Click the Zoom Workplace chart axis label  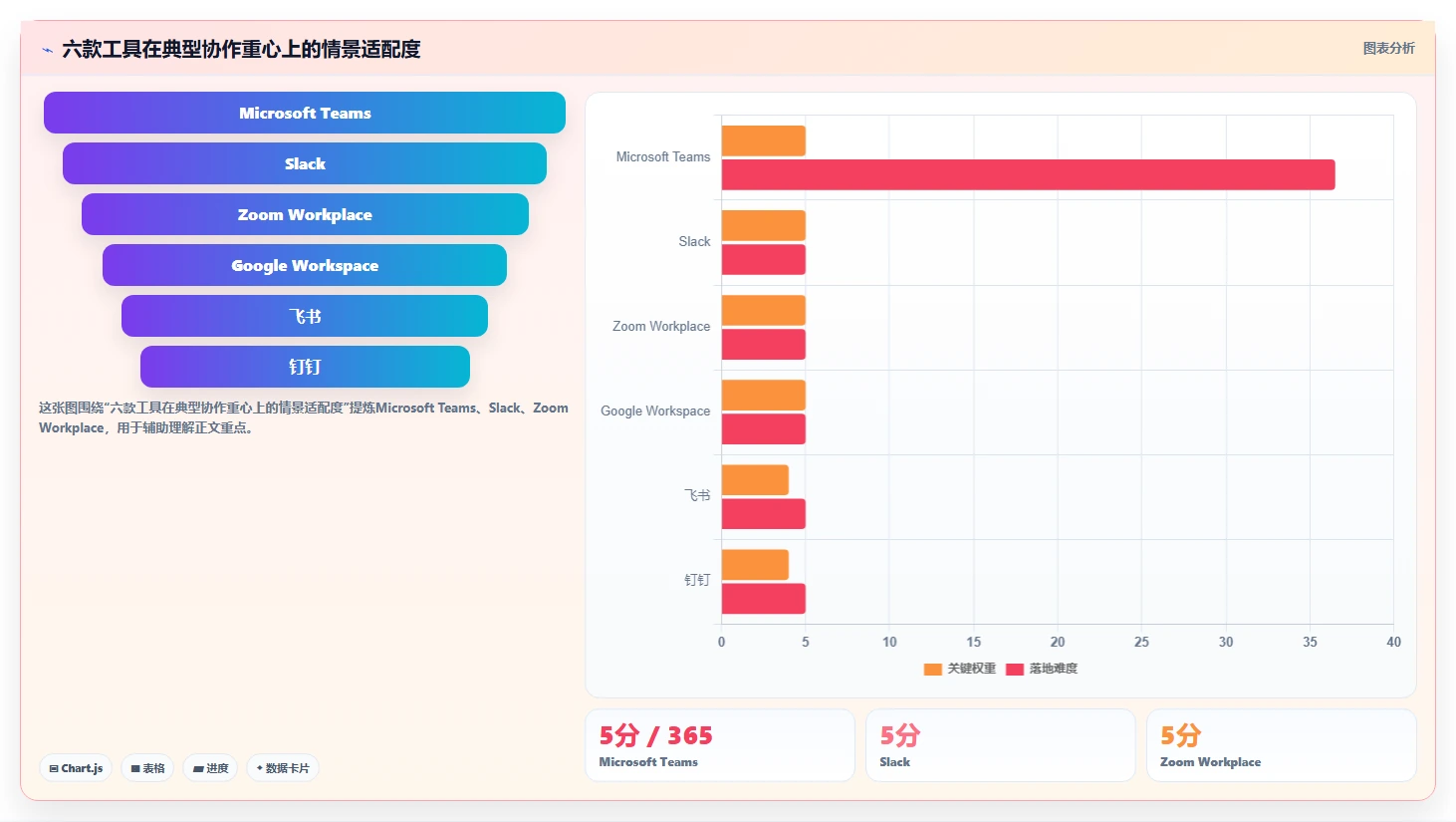(661, 326)
